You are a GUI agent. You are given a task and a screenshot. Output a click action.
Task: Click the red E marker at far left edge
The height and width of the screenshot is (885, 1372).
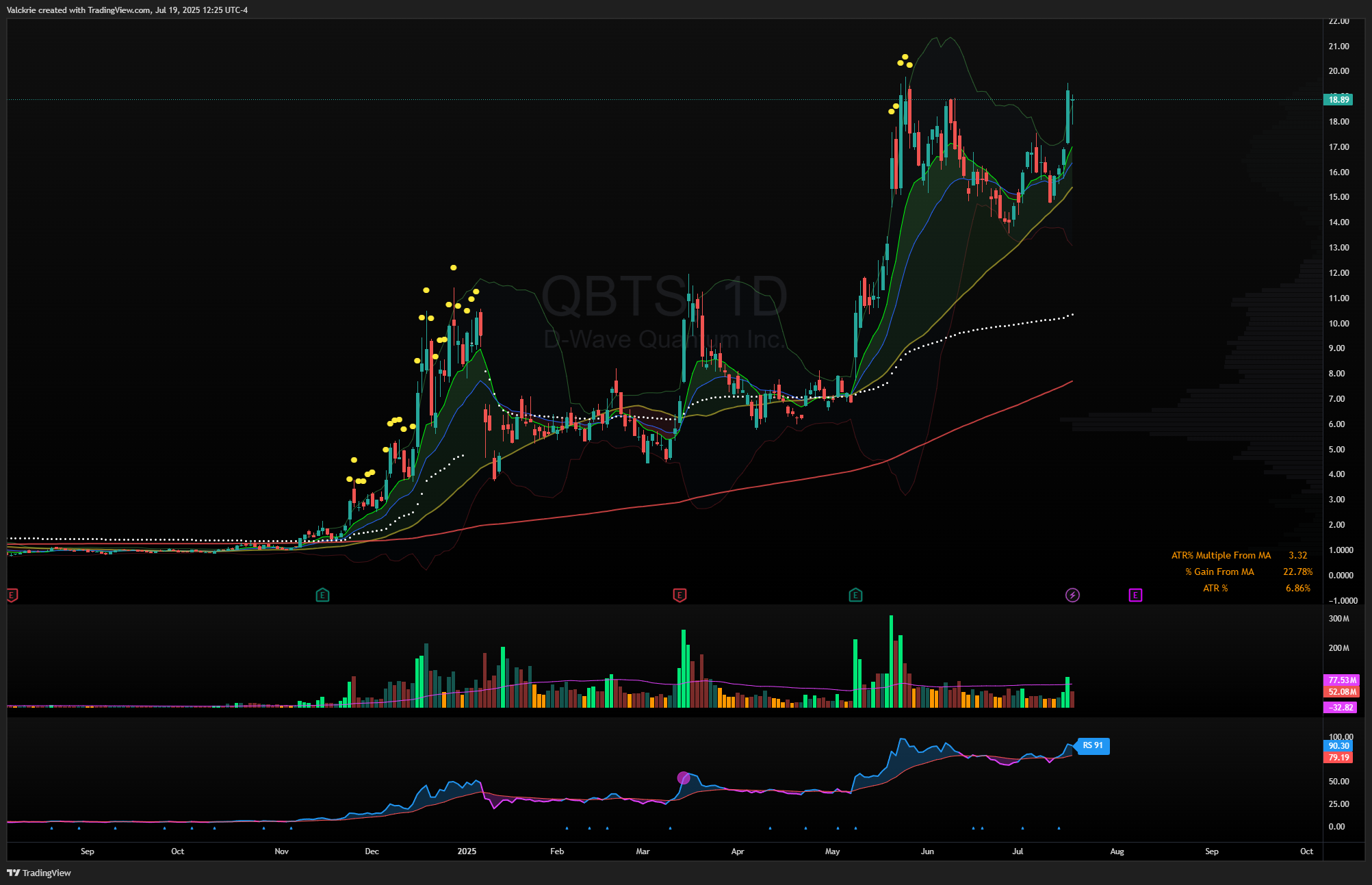coord(12,595)
